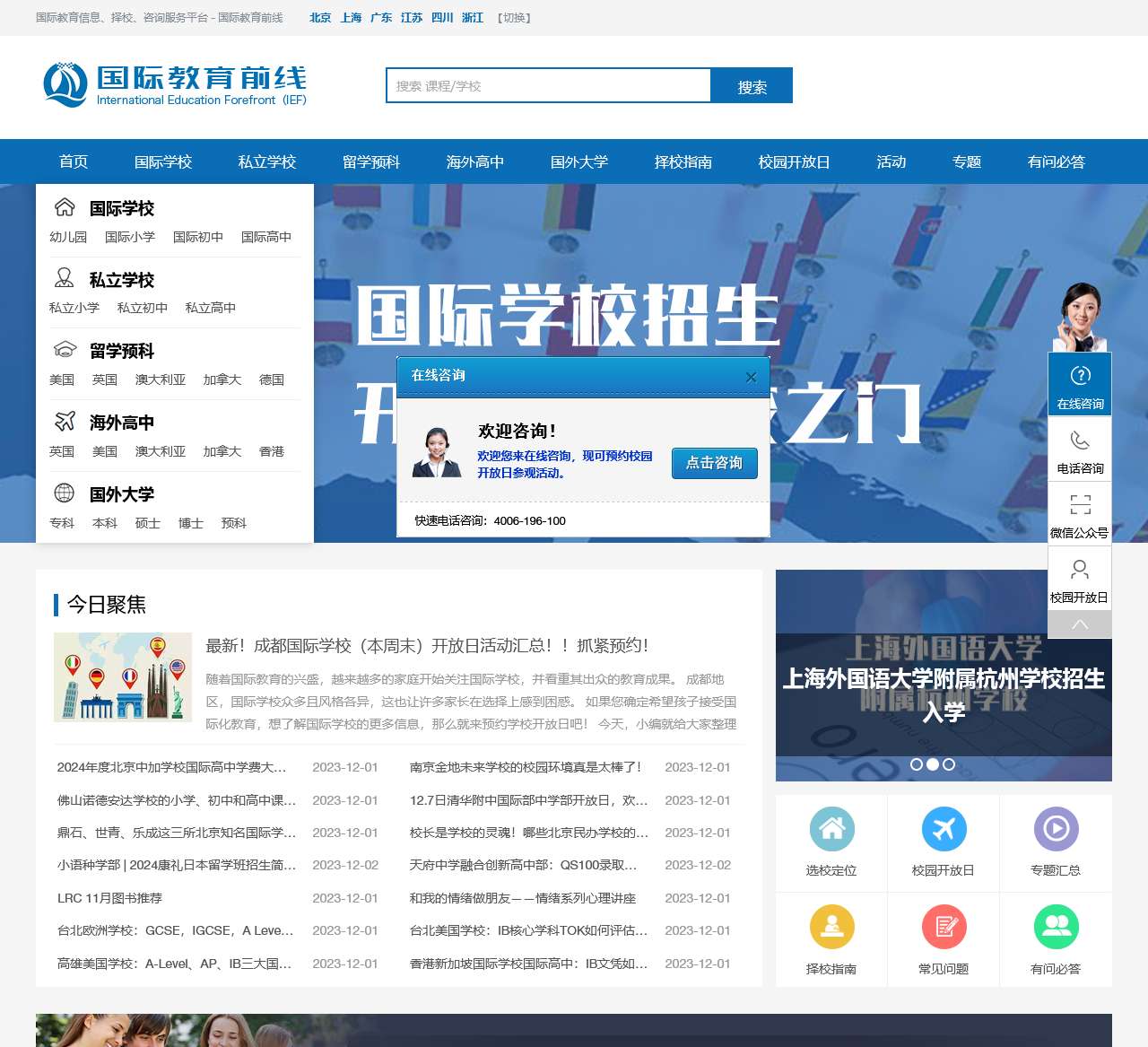The height and width of the screenshot is (1047, 1148).
Task: Click the 搜索 search button
Action: [x=752, y=86]
